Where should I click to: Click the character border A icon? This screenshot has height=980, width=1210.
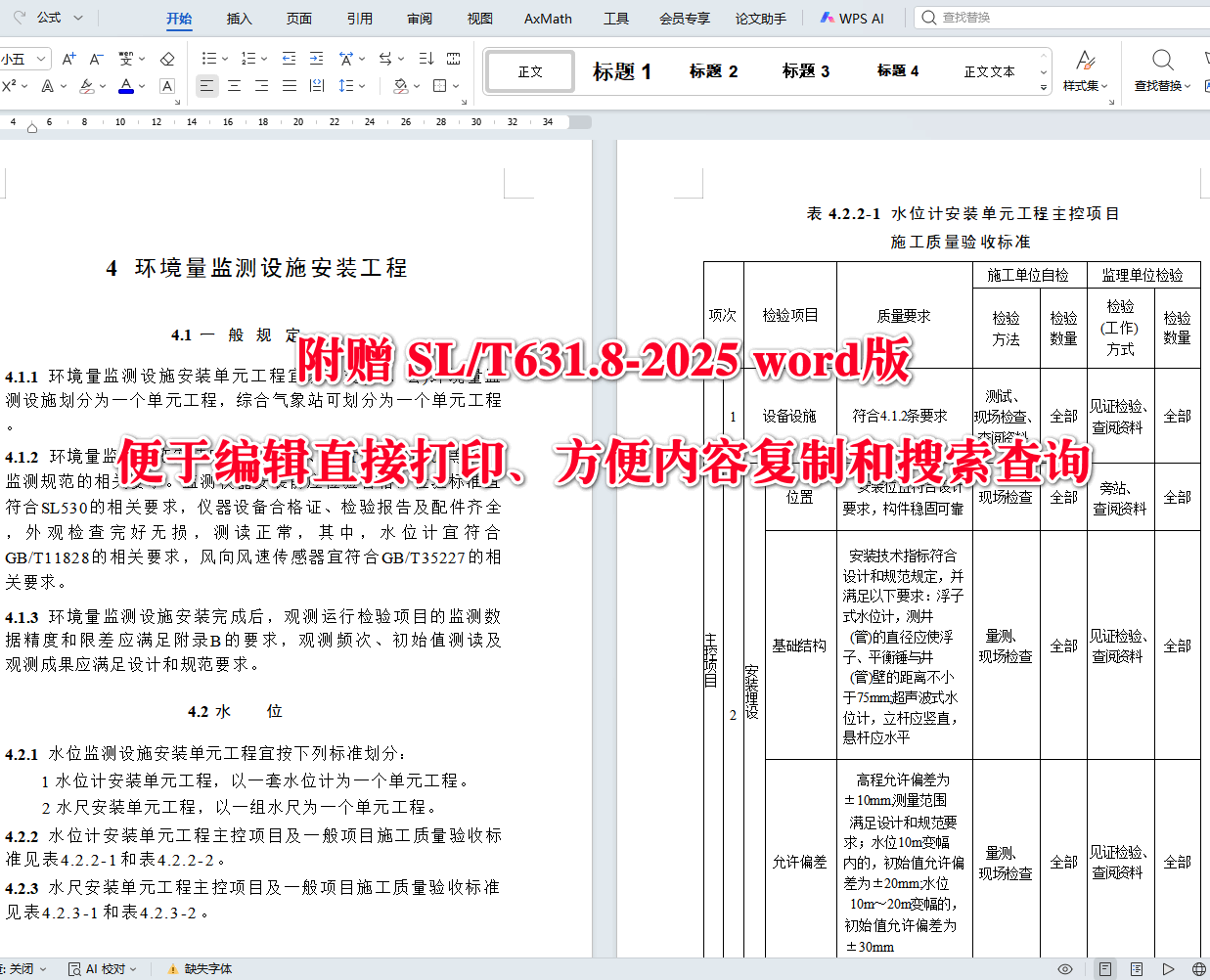[x=167, y=86]
